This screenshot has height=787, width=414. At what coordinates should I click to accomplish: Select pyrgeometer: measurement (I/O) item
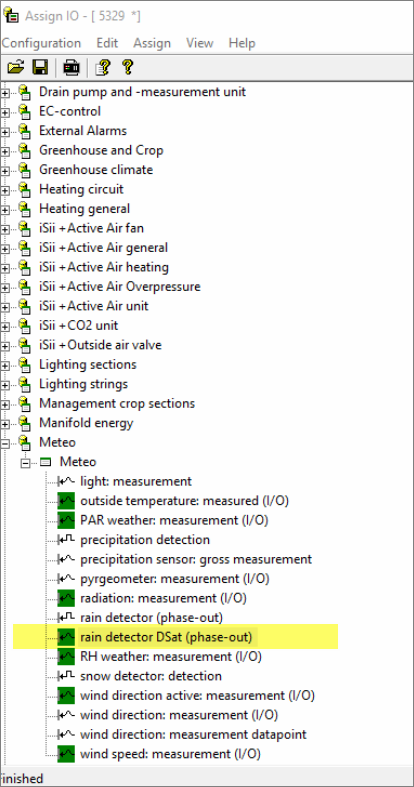pyautogui.click(x=175, y=579)
